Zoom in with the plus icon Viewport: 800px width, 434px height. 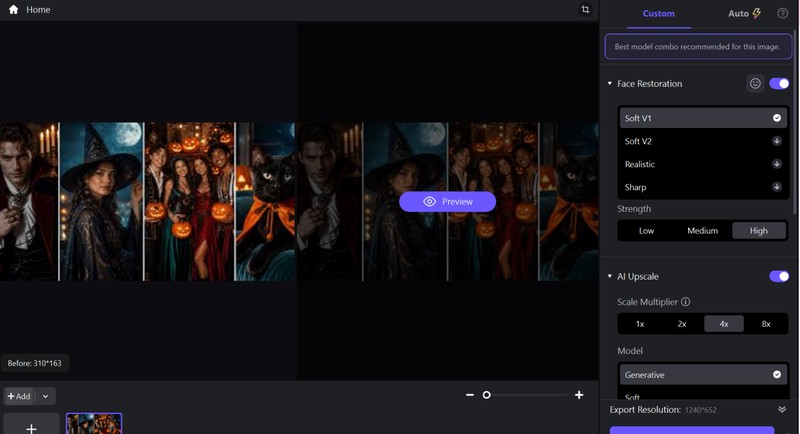coord(579,395)
